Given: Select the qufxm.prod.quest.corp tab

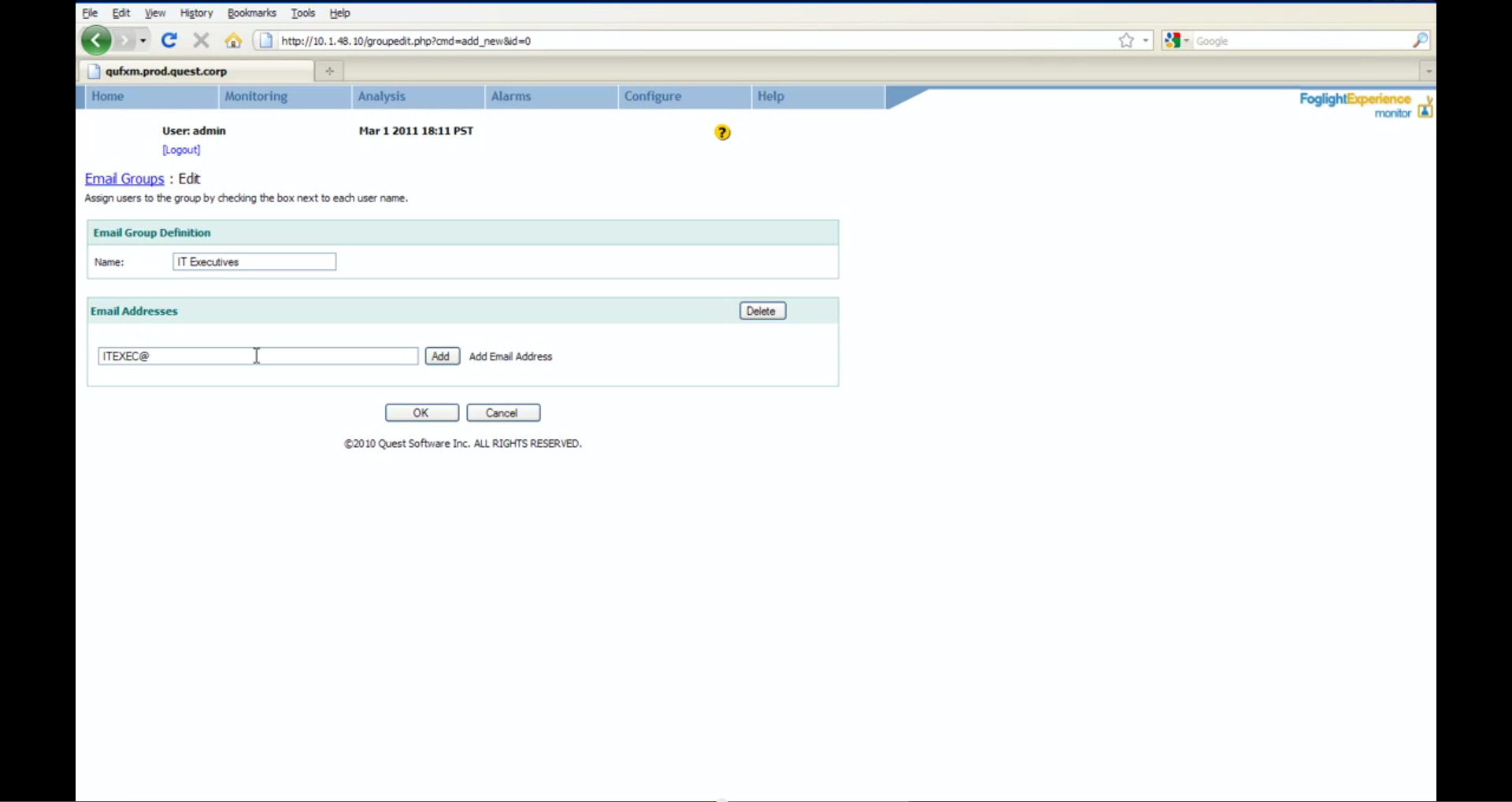Looking at the screenshot, I should 195,71.
